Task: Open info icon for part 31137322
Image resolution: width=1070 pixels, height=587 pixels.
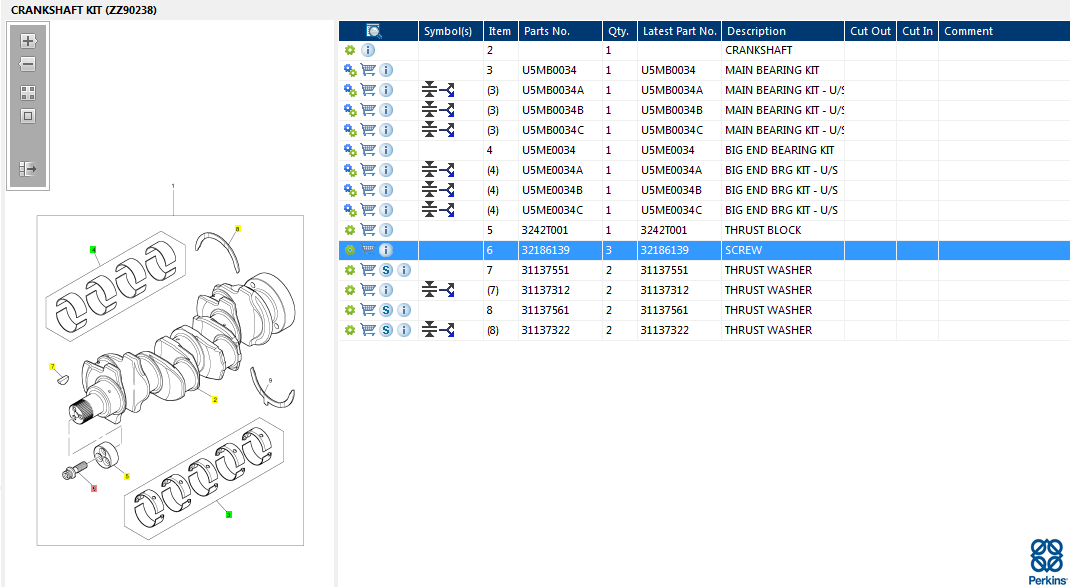Action: pyautogui.click(x=403, y=330)
